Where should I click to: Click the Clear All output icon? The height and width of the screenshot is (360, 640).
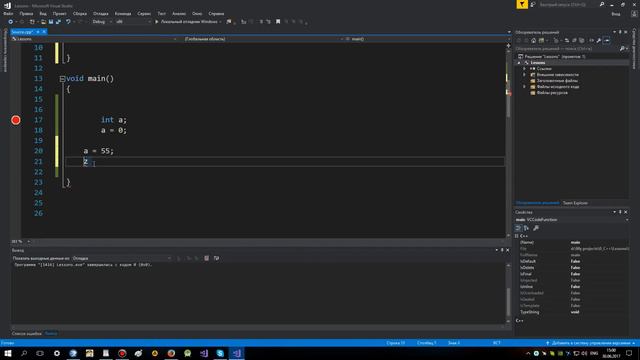coord(207,258)
